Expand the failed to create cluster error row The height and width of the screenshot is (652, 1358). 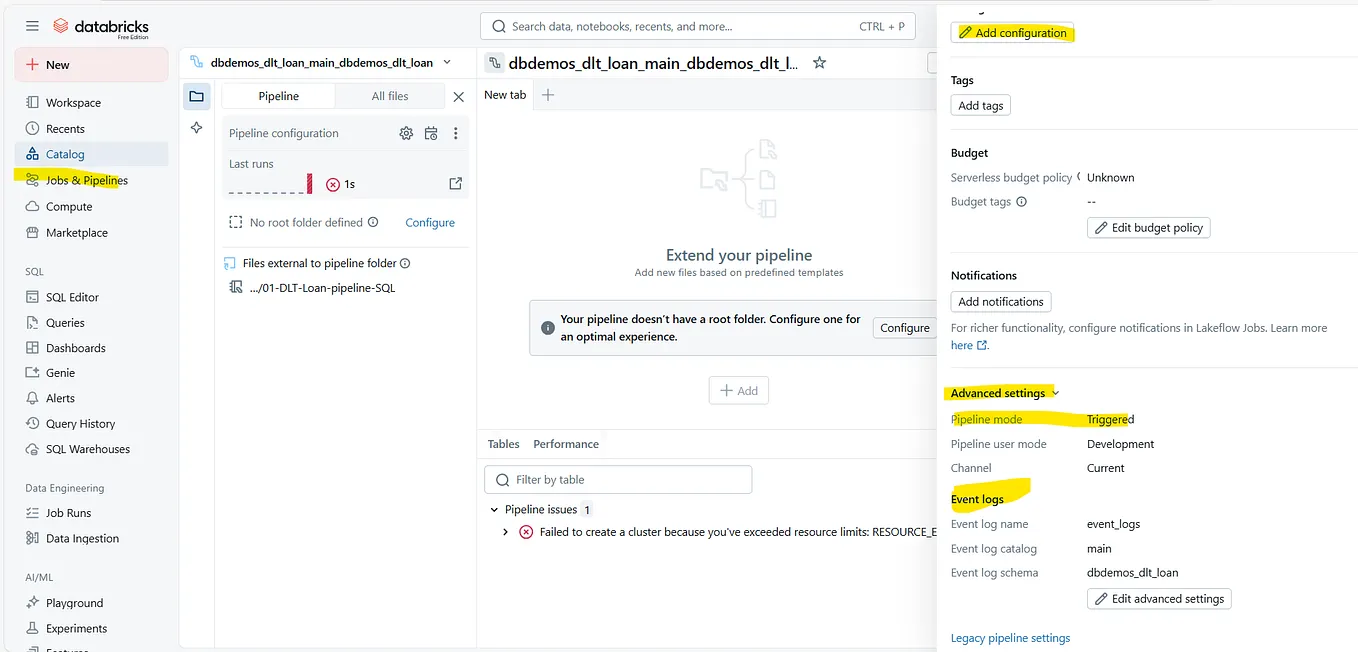[506, 532]
